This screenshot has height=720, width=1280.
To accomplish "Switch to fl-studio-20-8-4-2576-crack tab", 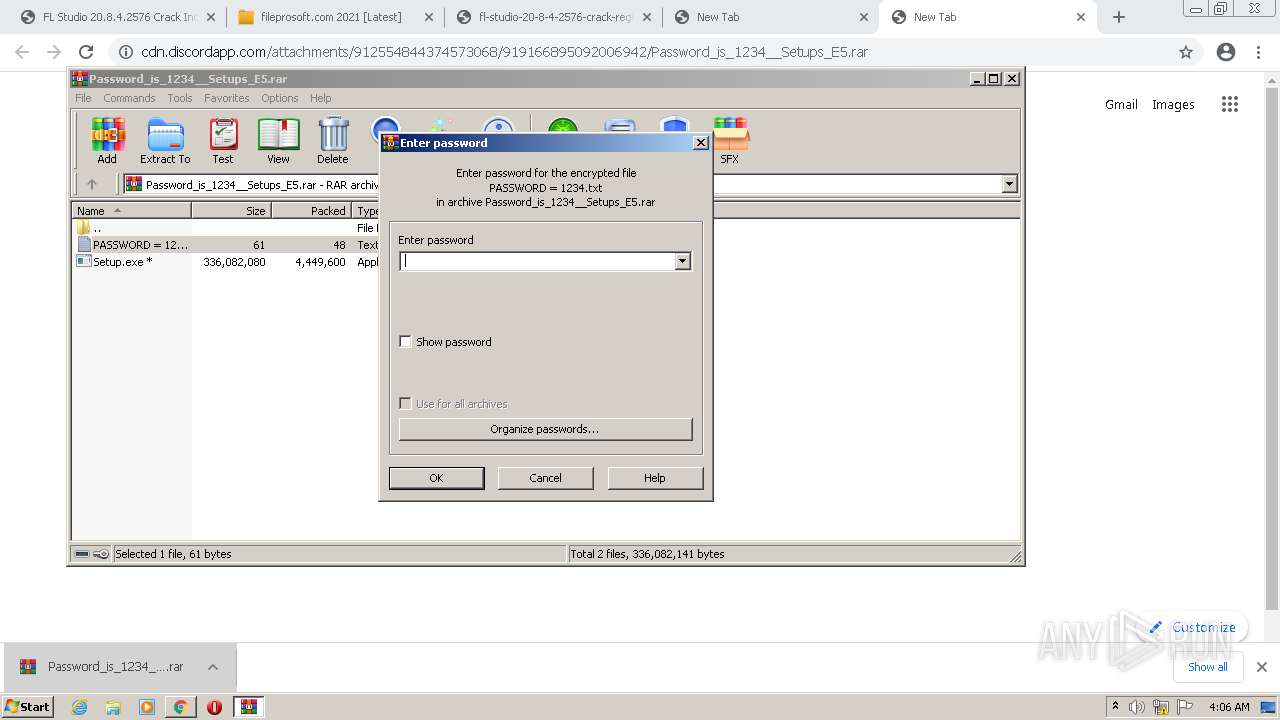I will (552, 17).
